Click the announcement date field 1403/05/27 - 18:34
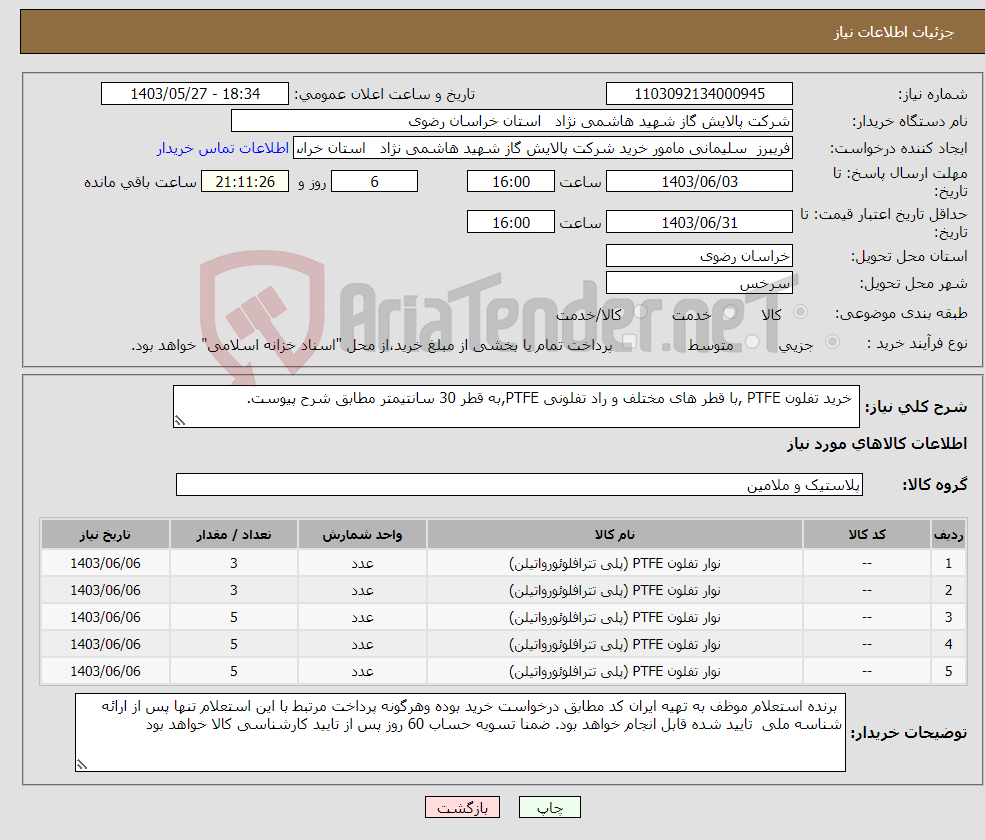Image resolution: width=985 pixels, height=840 pixels. click(x=195, y=94)
